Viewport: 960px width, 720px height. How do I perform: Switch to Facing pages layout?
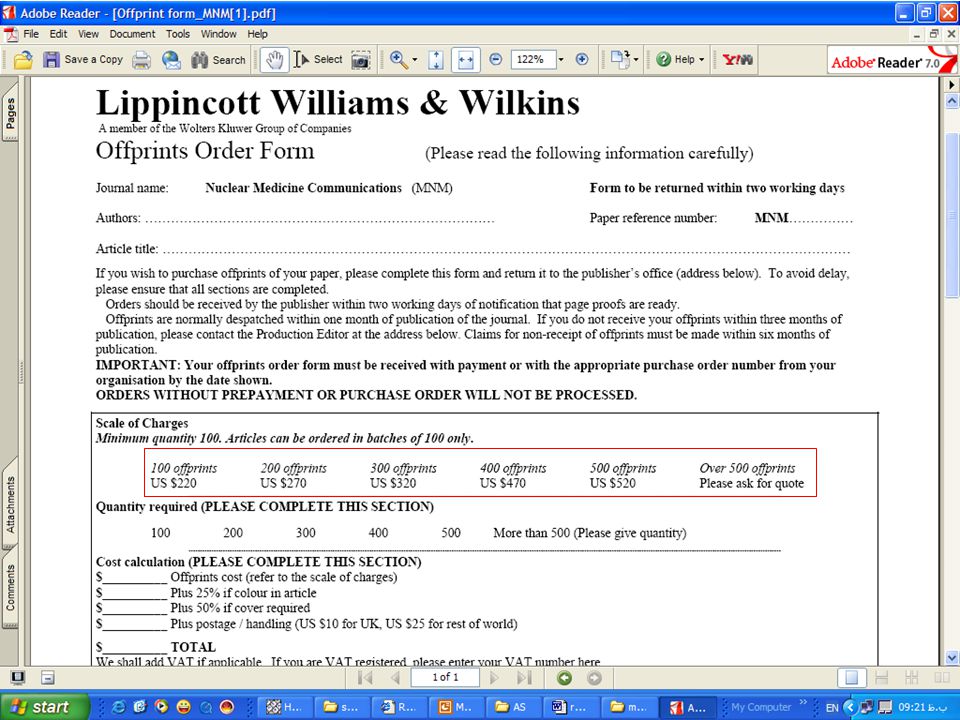(x=942, y=678)
